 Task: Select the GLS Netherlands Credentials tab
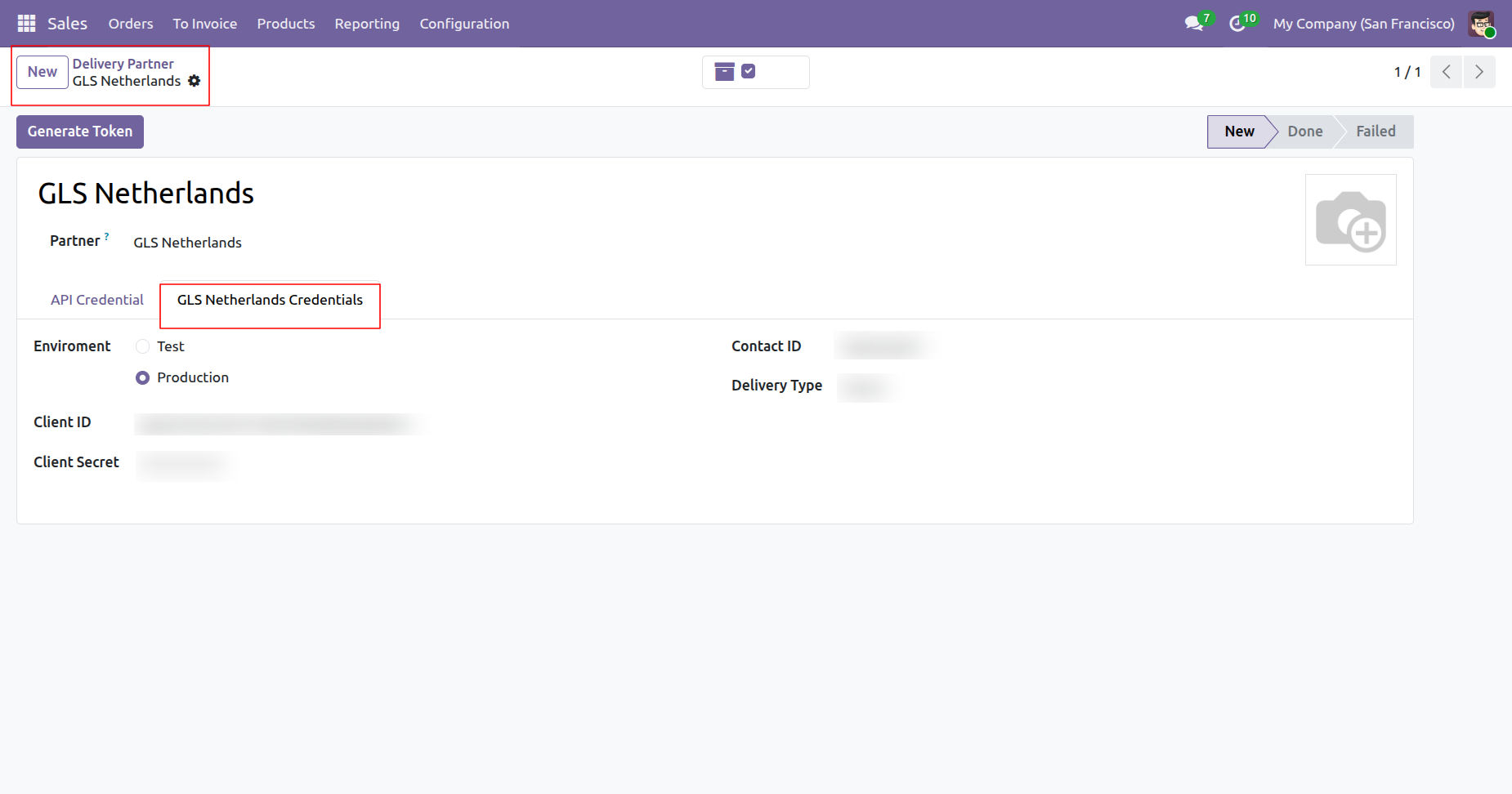pyautogui.click(x=270, y=300)
